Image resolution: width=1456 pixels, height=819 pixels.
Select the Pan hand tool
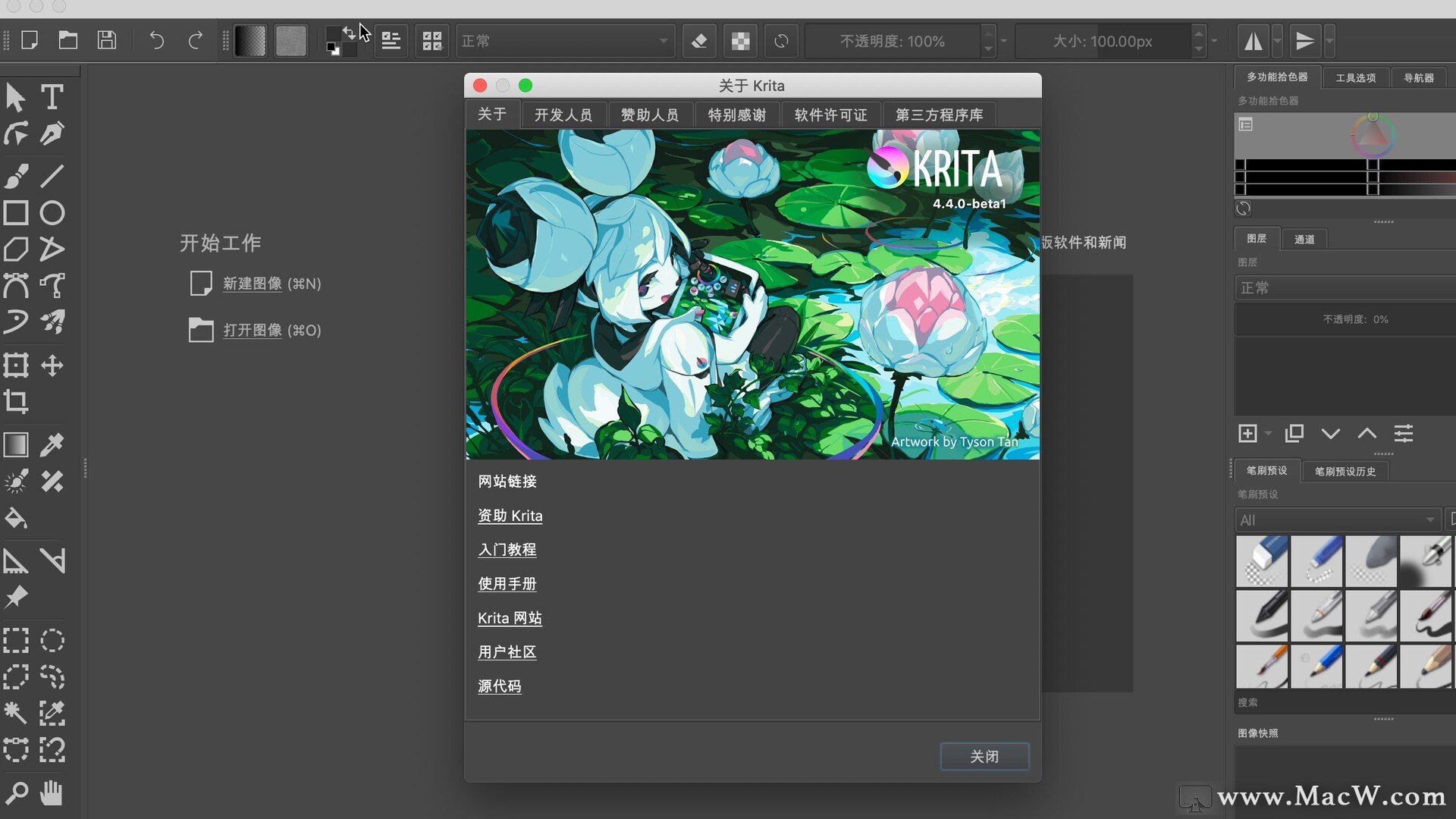[x=52, y=793]
